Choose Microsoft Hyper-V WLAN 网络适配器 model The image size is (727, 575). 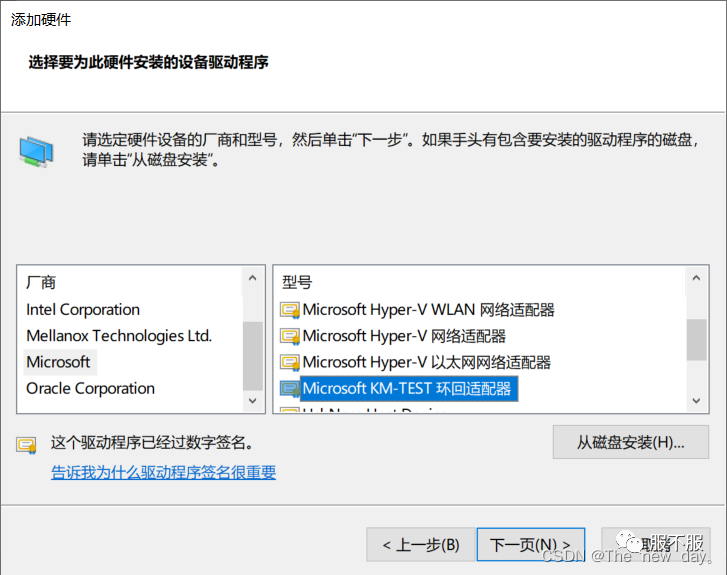[x=428, y=310]
